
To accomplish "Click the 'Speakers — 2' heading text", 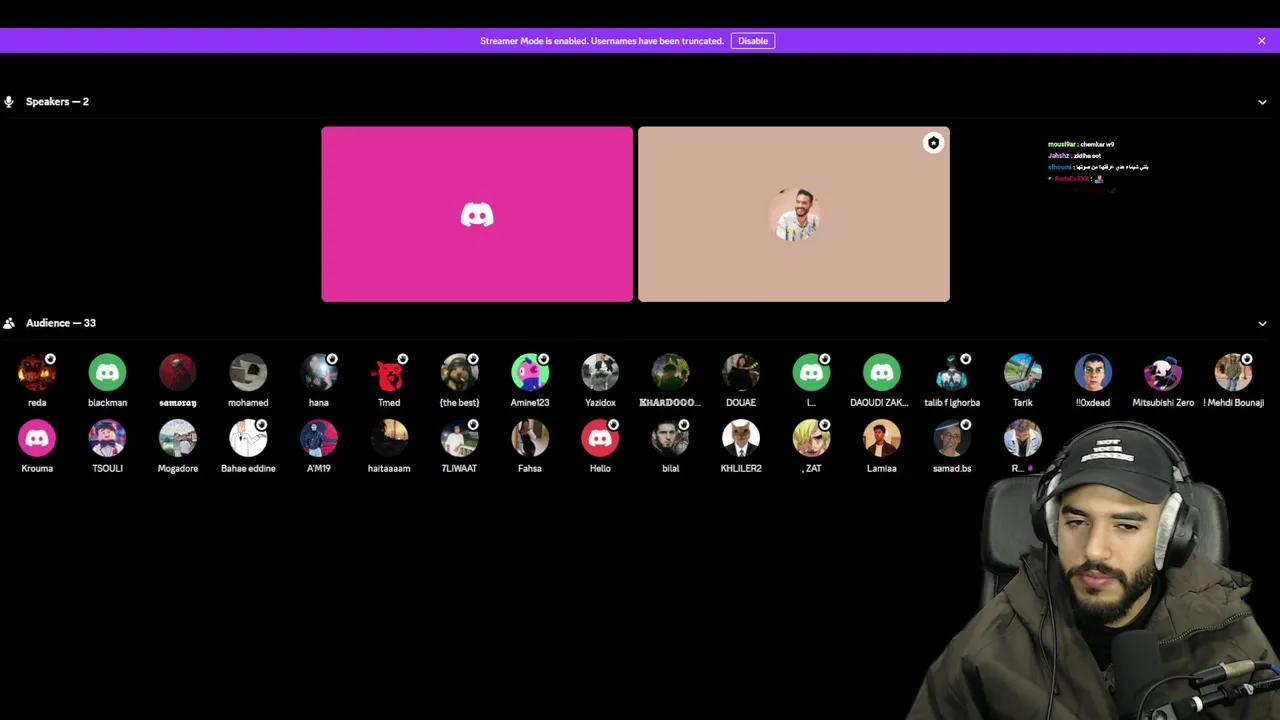I will coord(57,102).
